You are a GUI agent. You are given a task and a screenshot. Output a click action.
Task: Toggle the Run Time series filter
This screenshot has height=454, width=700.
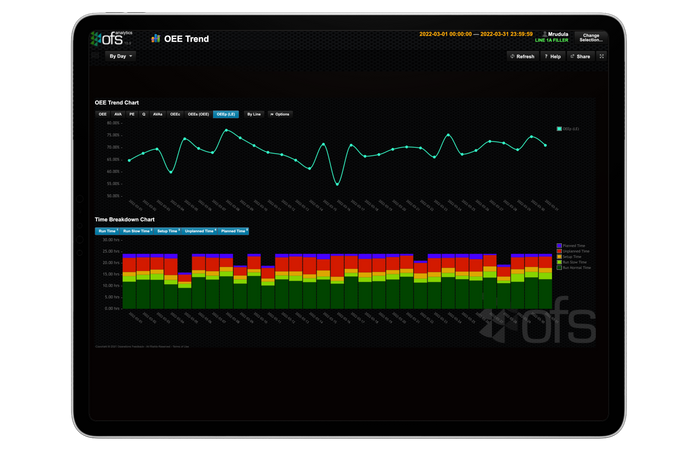pos(107,231)
